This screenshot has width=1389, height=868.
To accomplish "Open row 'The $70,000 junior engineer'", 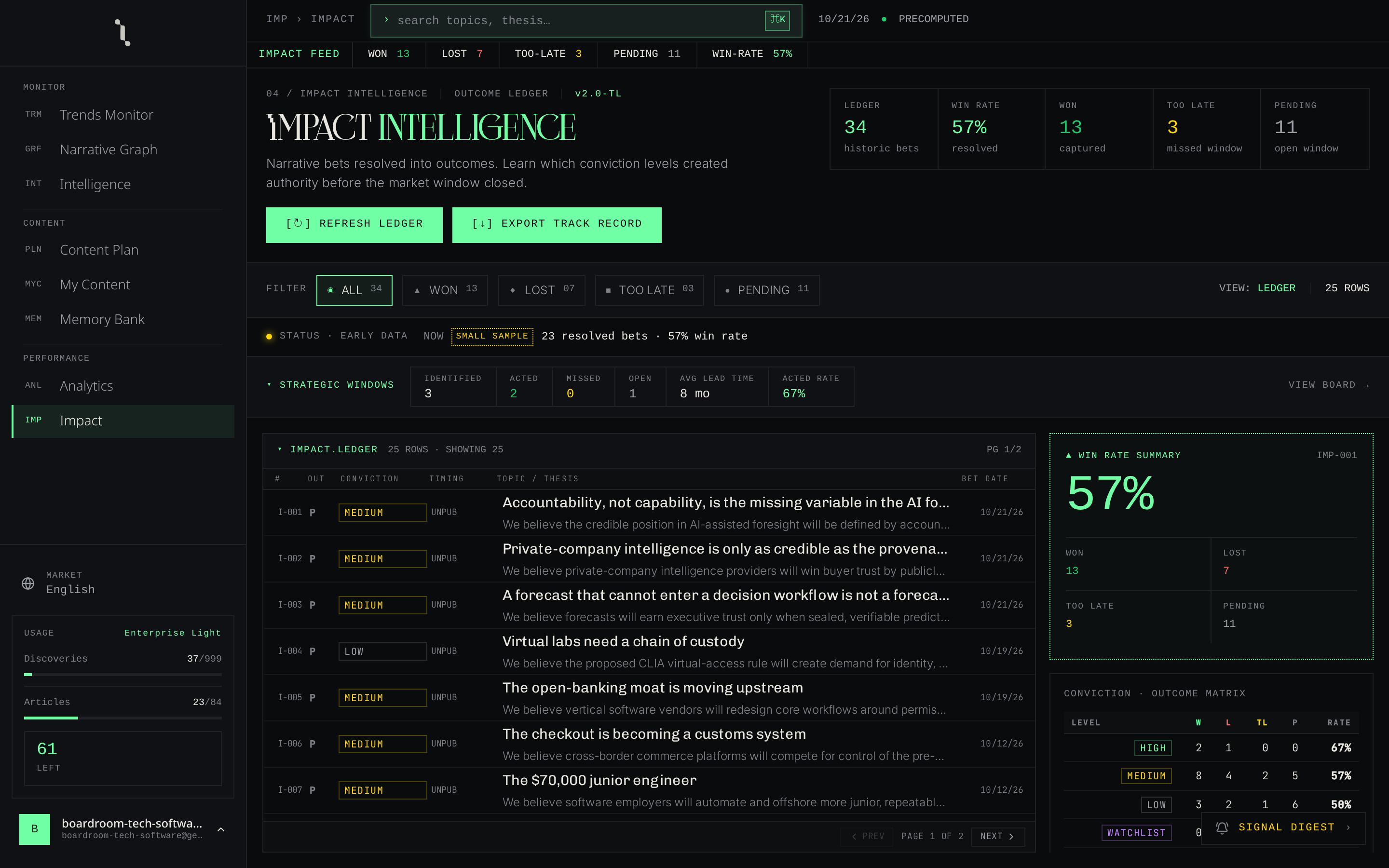I will click(649, 790).
